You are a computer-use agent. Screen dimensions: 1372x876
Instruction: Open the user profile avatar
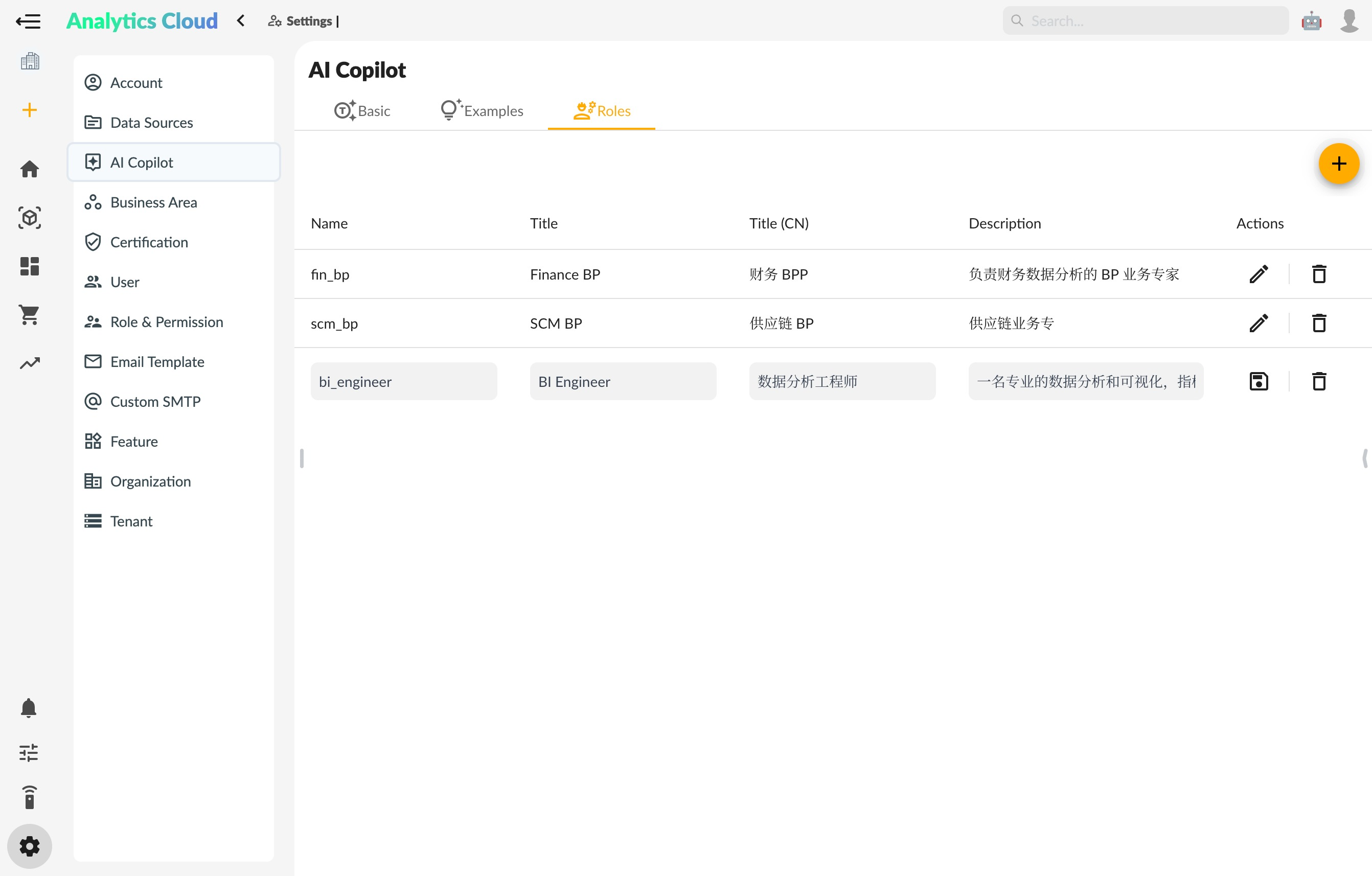(1348, 21)
